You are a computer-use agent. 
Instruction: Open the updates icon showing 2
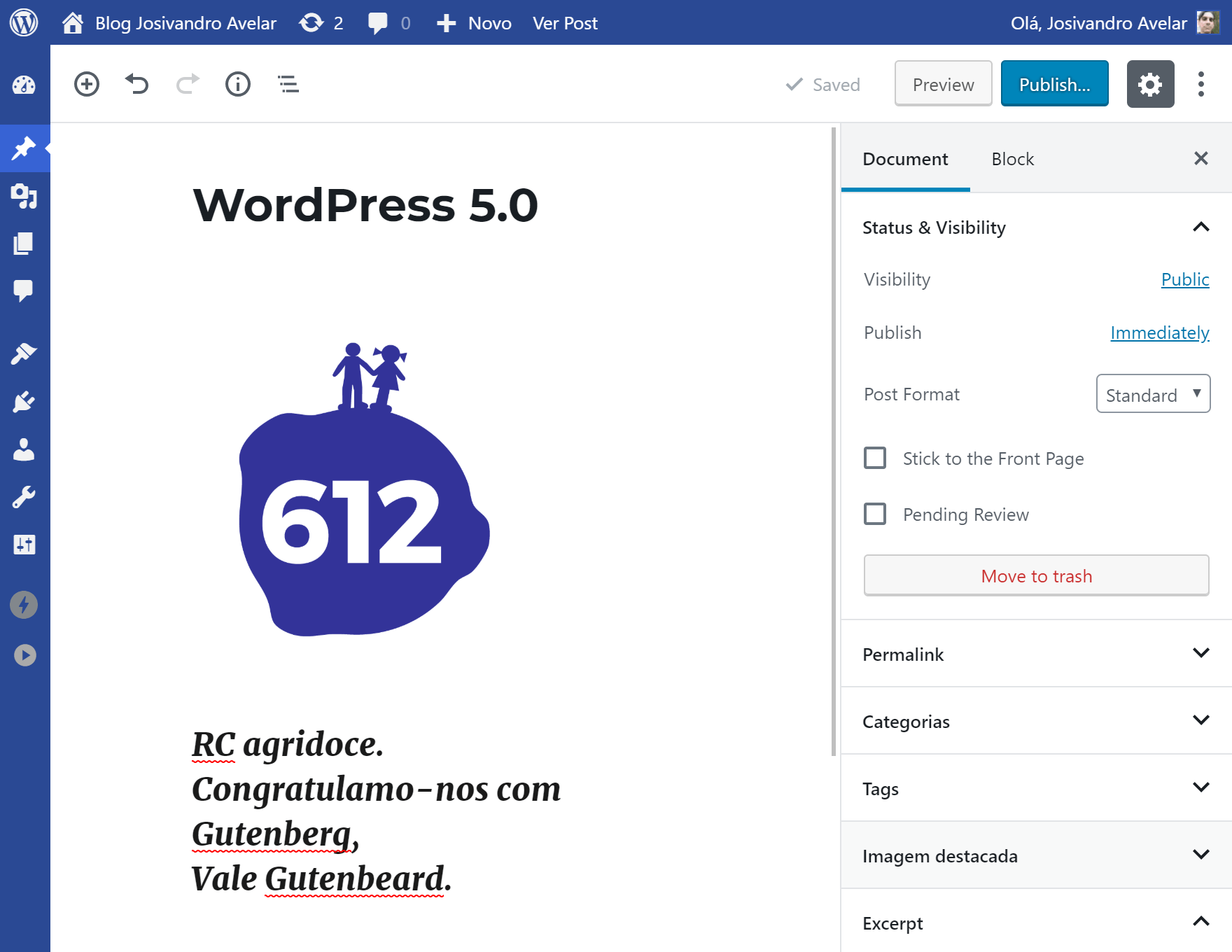[321, 23]
